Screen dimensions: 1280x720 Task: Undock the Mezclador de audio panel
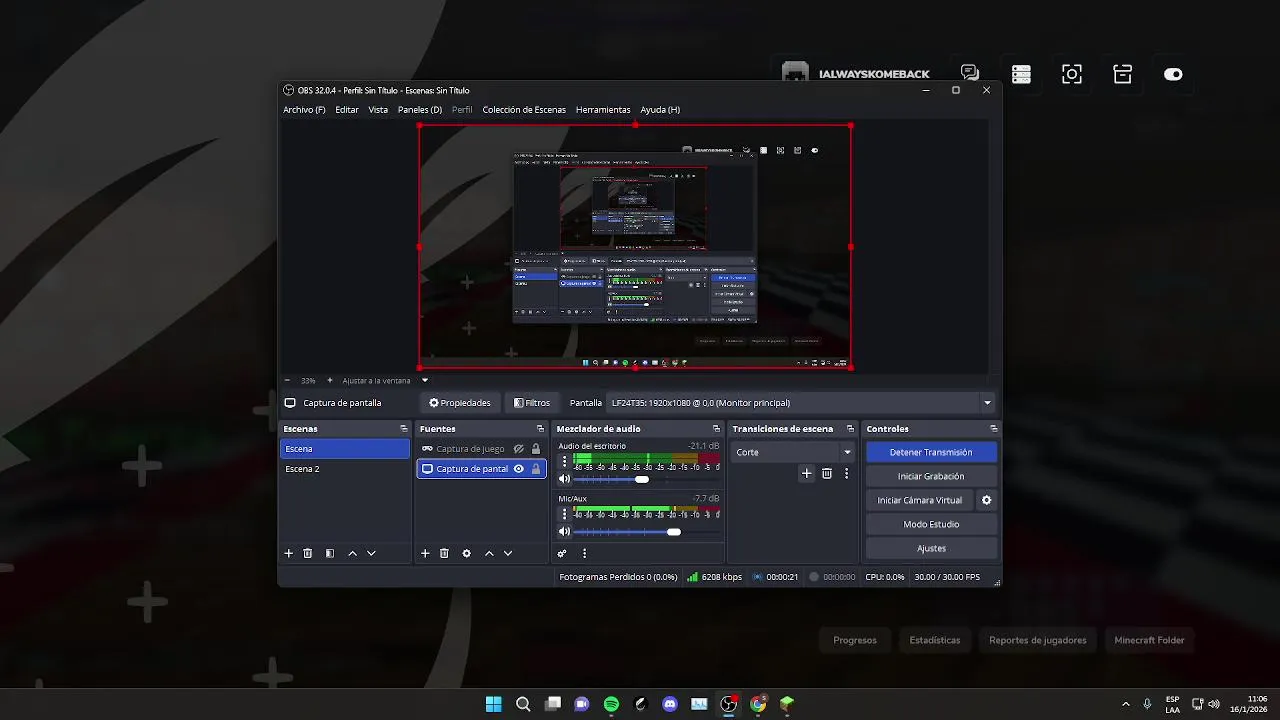click(716, 429)
